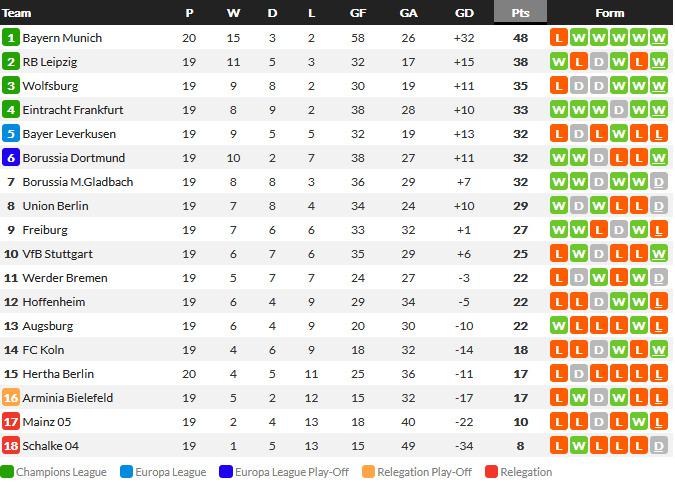Click Mainz 05's green W form icon
Image resolution: width=675 pixels, height=483 pixels.
point(639,422)
